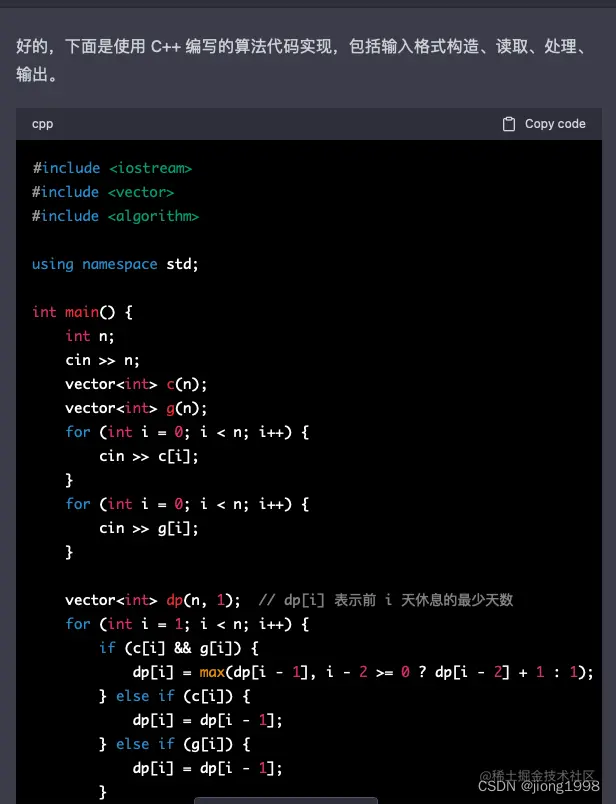The height and width of the screenshot is (804, 616).
Task: Click the clipboard copy icon
Action: tap(508, 124)
